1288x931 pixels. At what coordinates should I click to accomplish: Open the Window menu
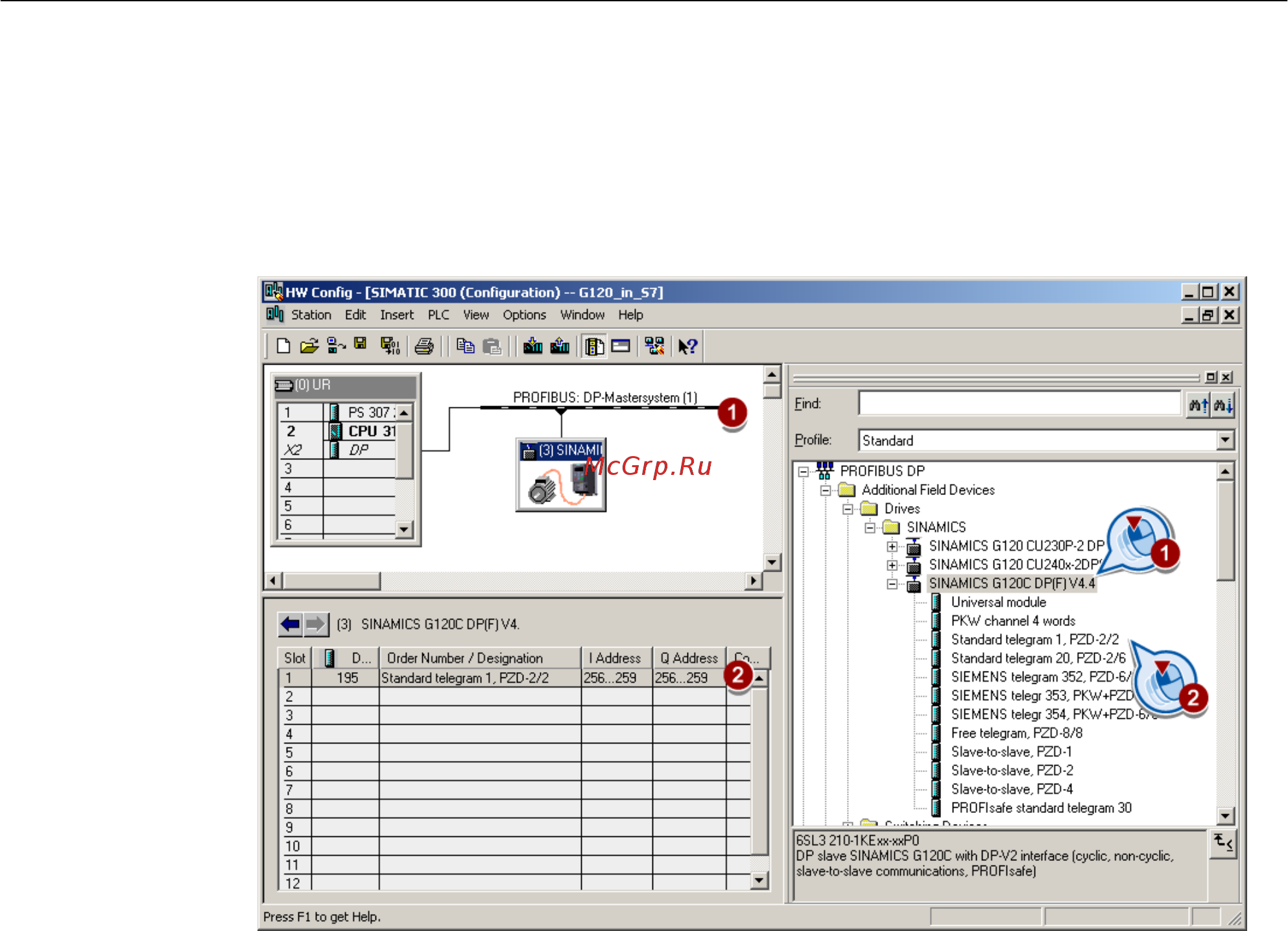[582, 315]
